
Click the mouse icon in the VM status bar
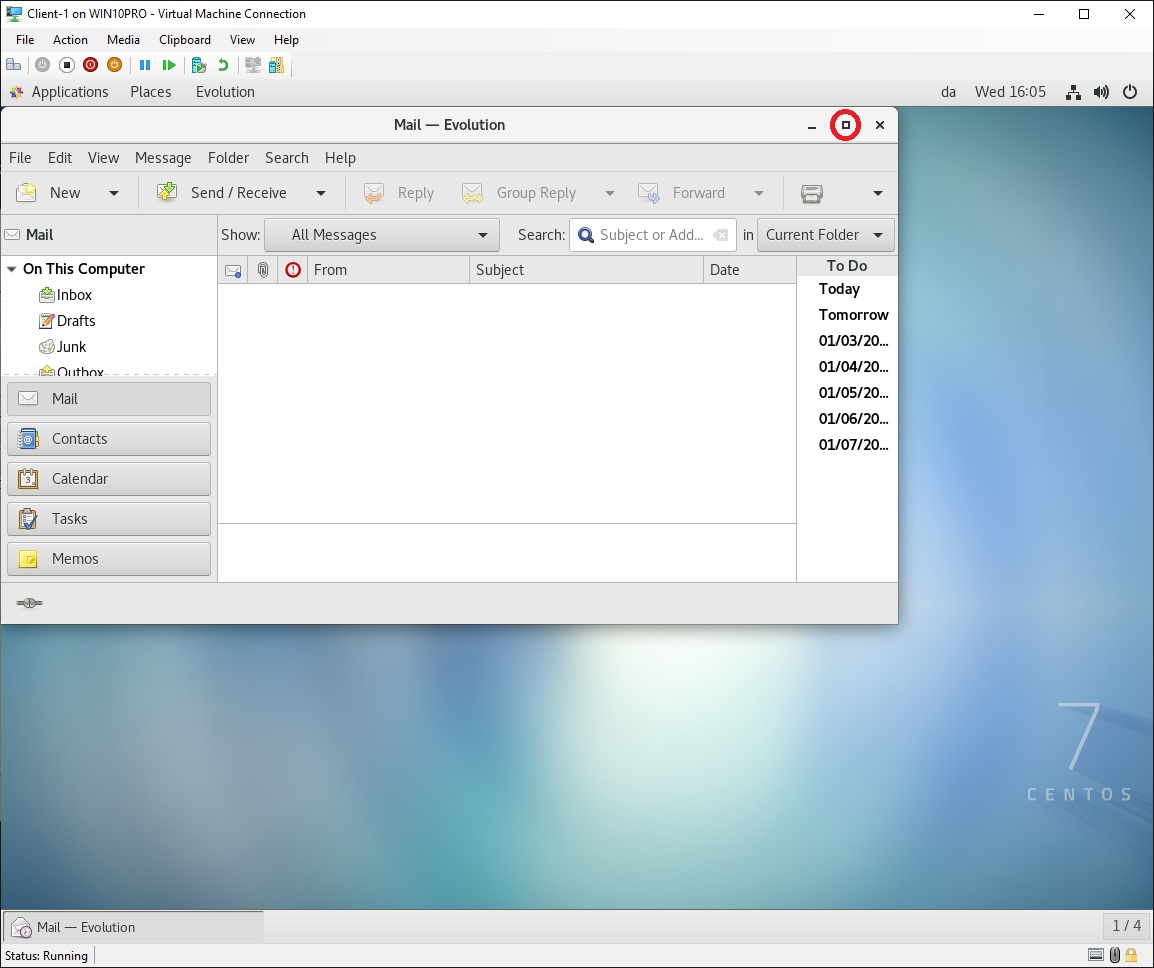tap(1115, 955)
